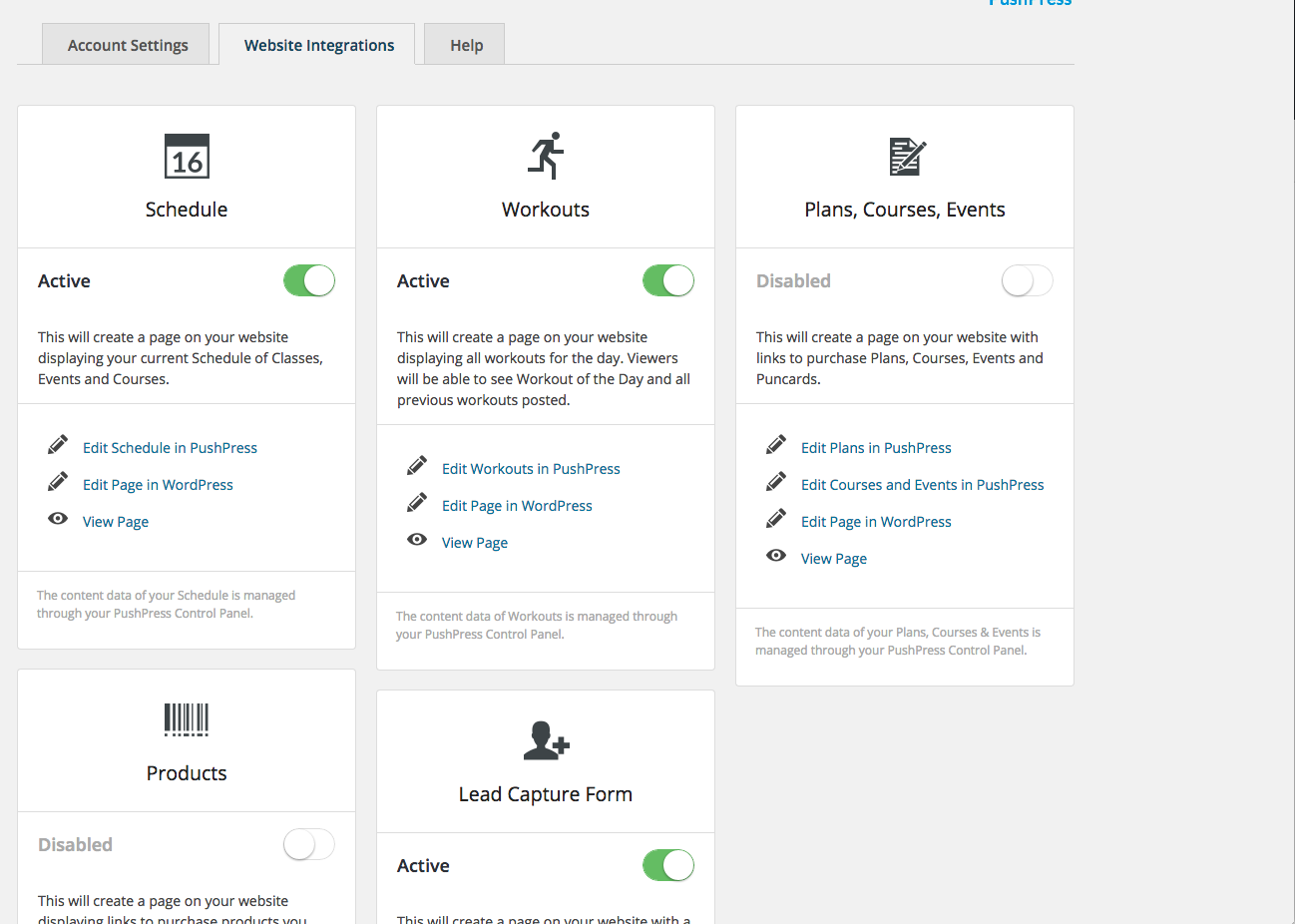Click the Workouts card title

pos(546,210)
